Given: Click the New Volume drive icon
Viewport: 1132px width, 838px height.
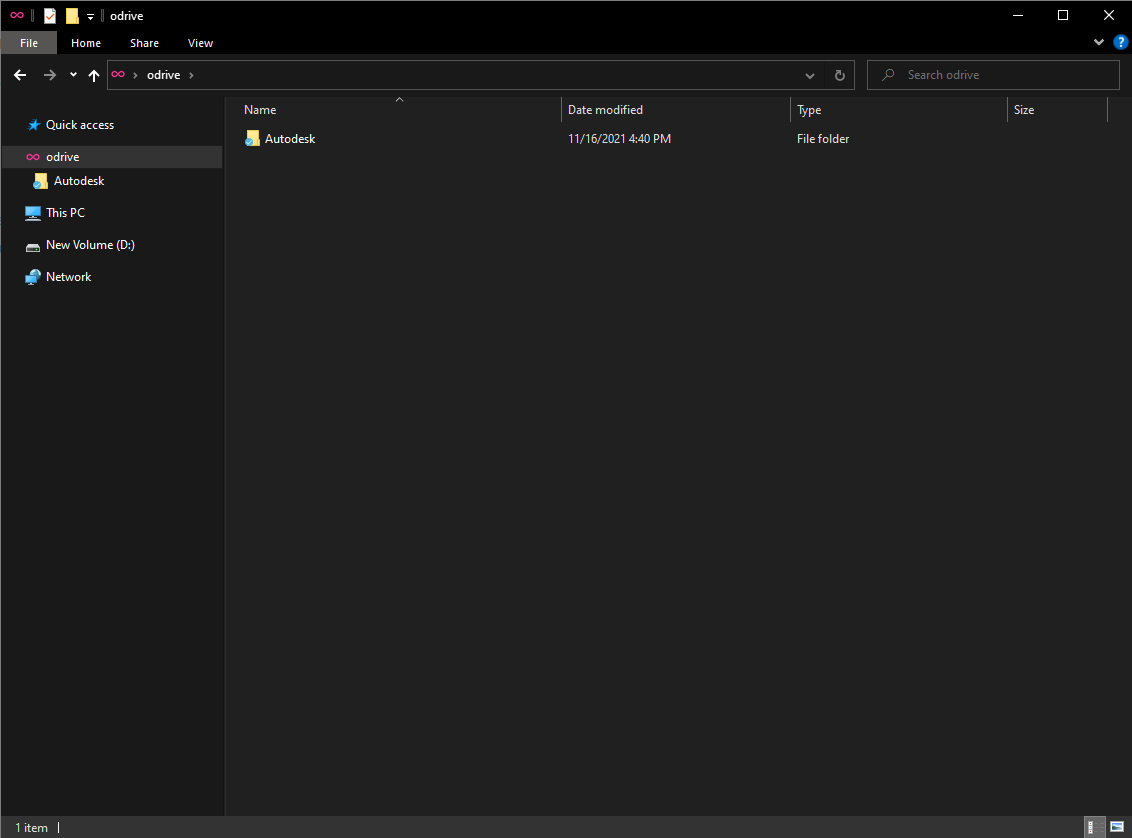Looking at the screenshot, I should tap(33, 248).
